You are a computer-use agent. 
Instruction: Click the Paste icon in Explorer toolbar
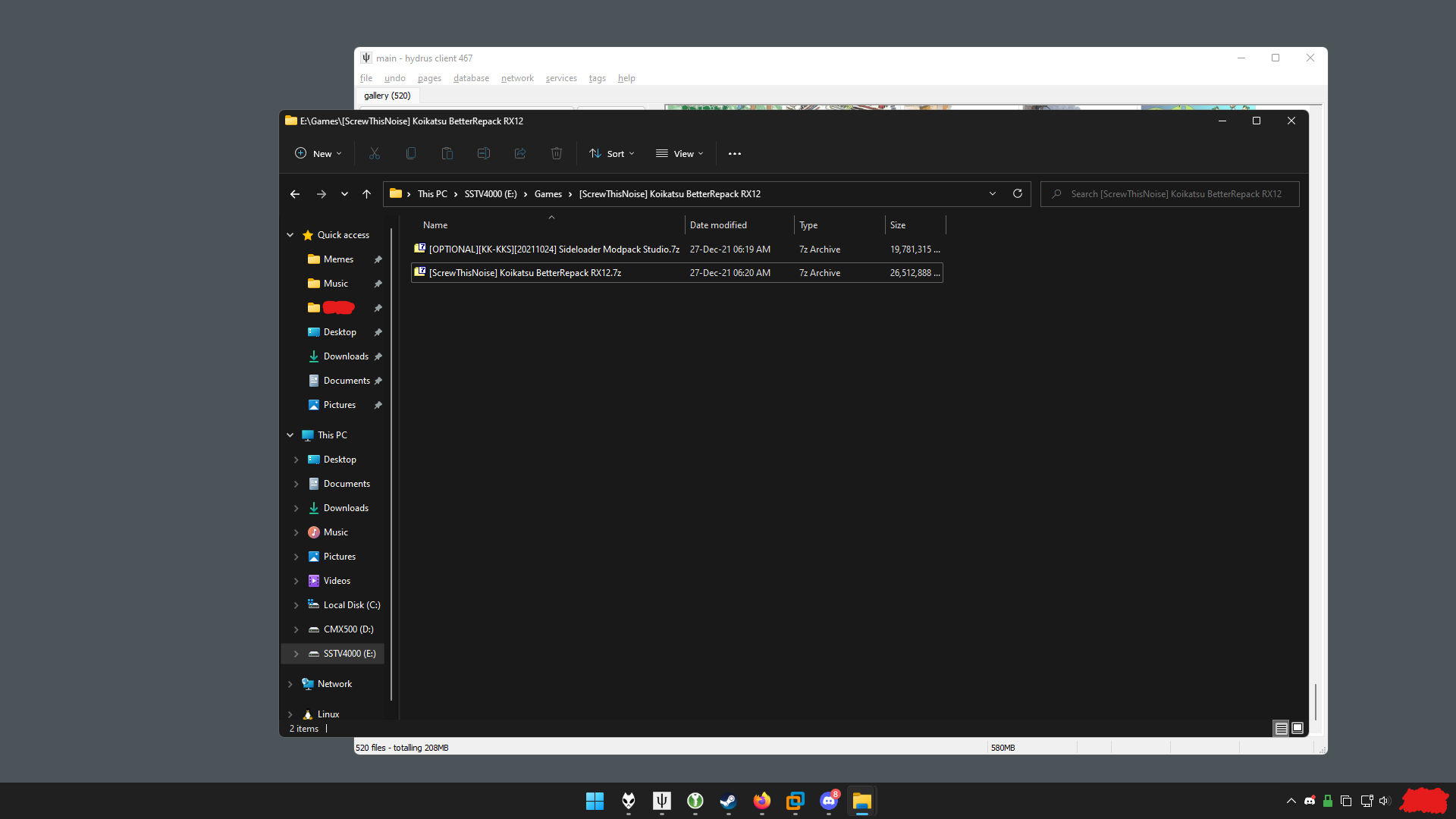click(447, 153)
